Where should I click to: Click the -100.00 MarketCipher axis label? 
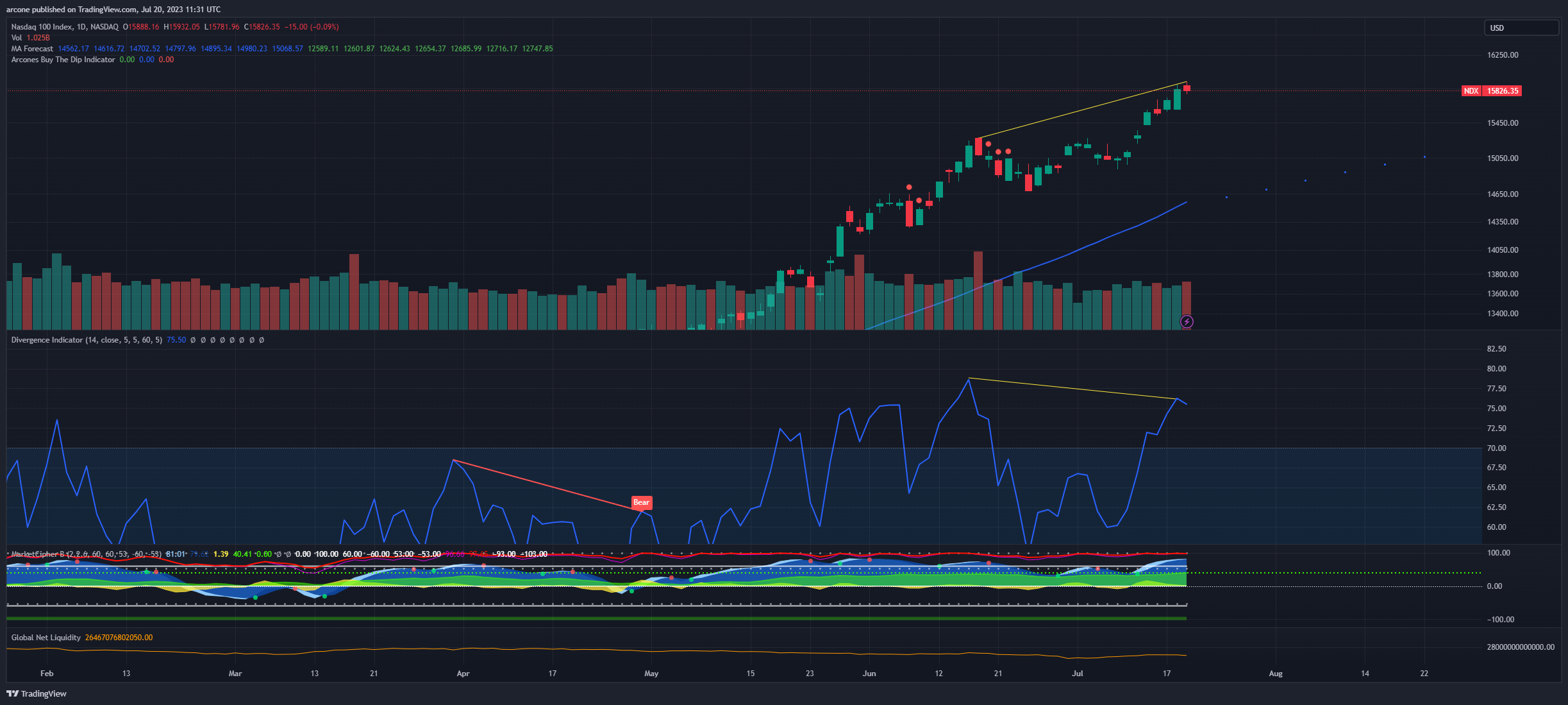tap(1500, 620)
